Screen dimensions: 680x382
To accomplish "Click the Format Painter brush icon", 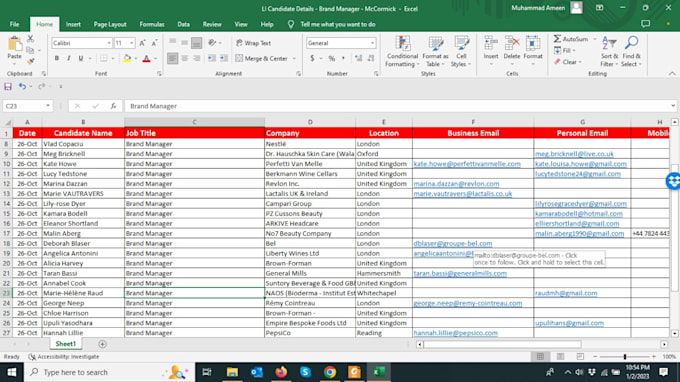I will pyautogui.click(x=30, y=62).
